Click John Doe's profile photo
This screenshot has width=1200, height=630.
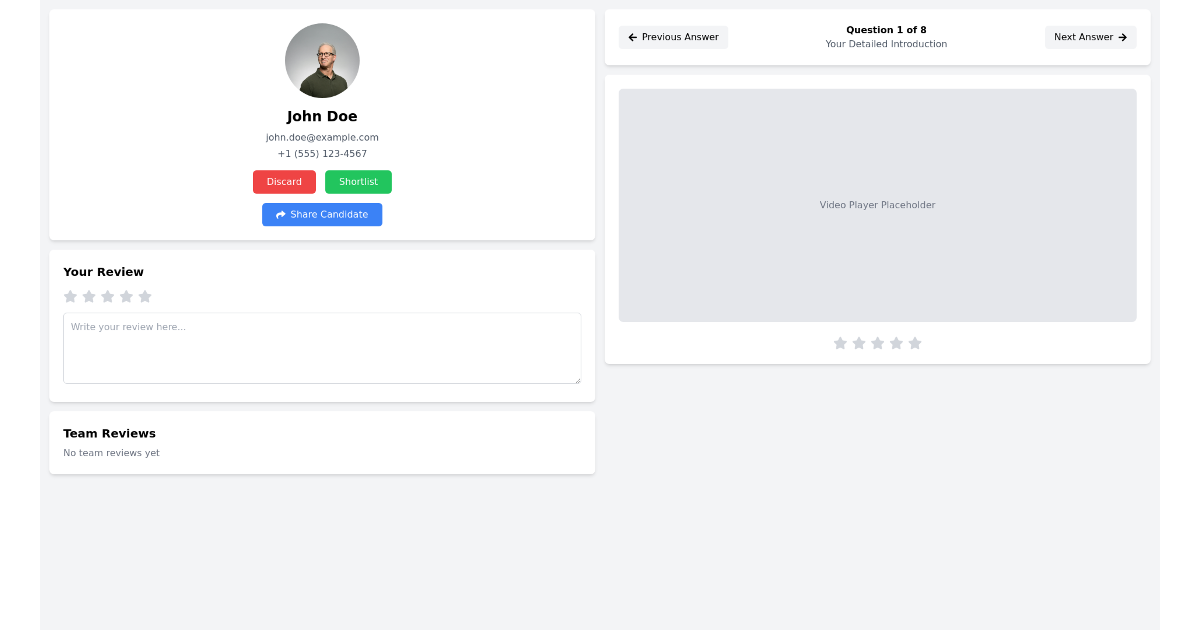[322, 60]
